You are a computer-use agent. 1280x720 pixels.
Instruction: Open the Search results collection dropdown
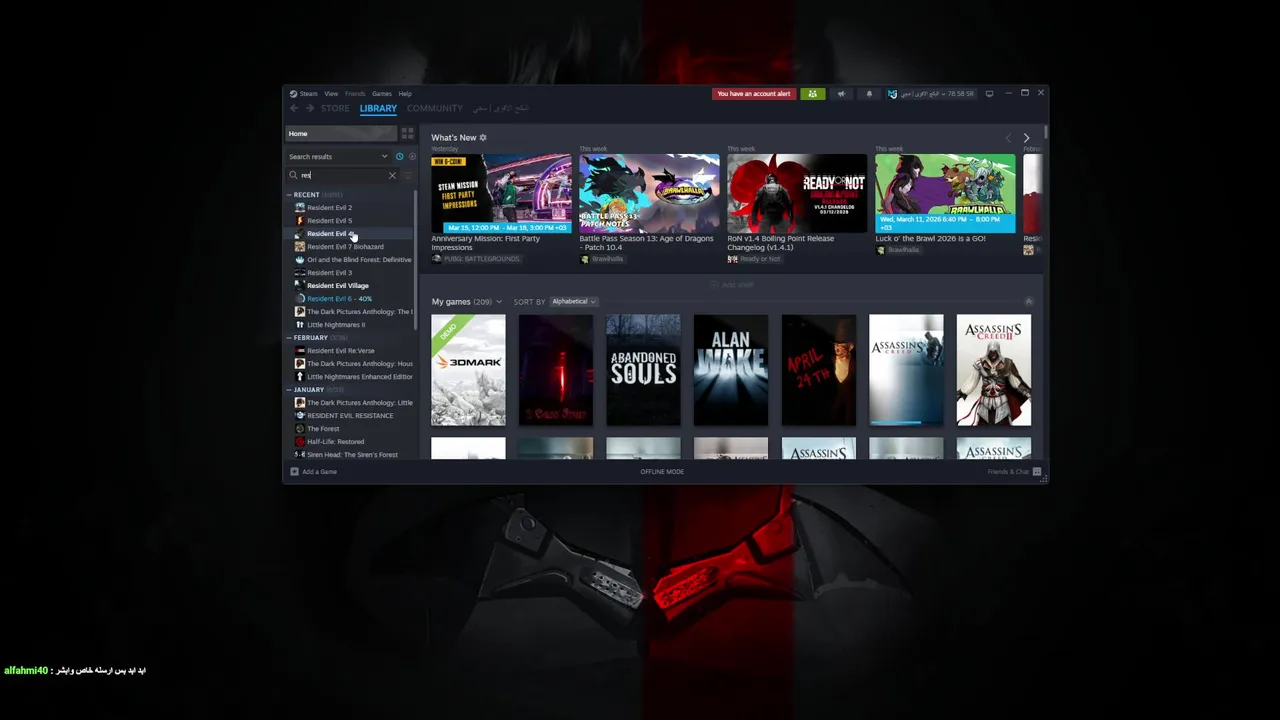pos(338,156)
